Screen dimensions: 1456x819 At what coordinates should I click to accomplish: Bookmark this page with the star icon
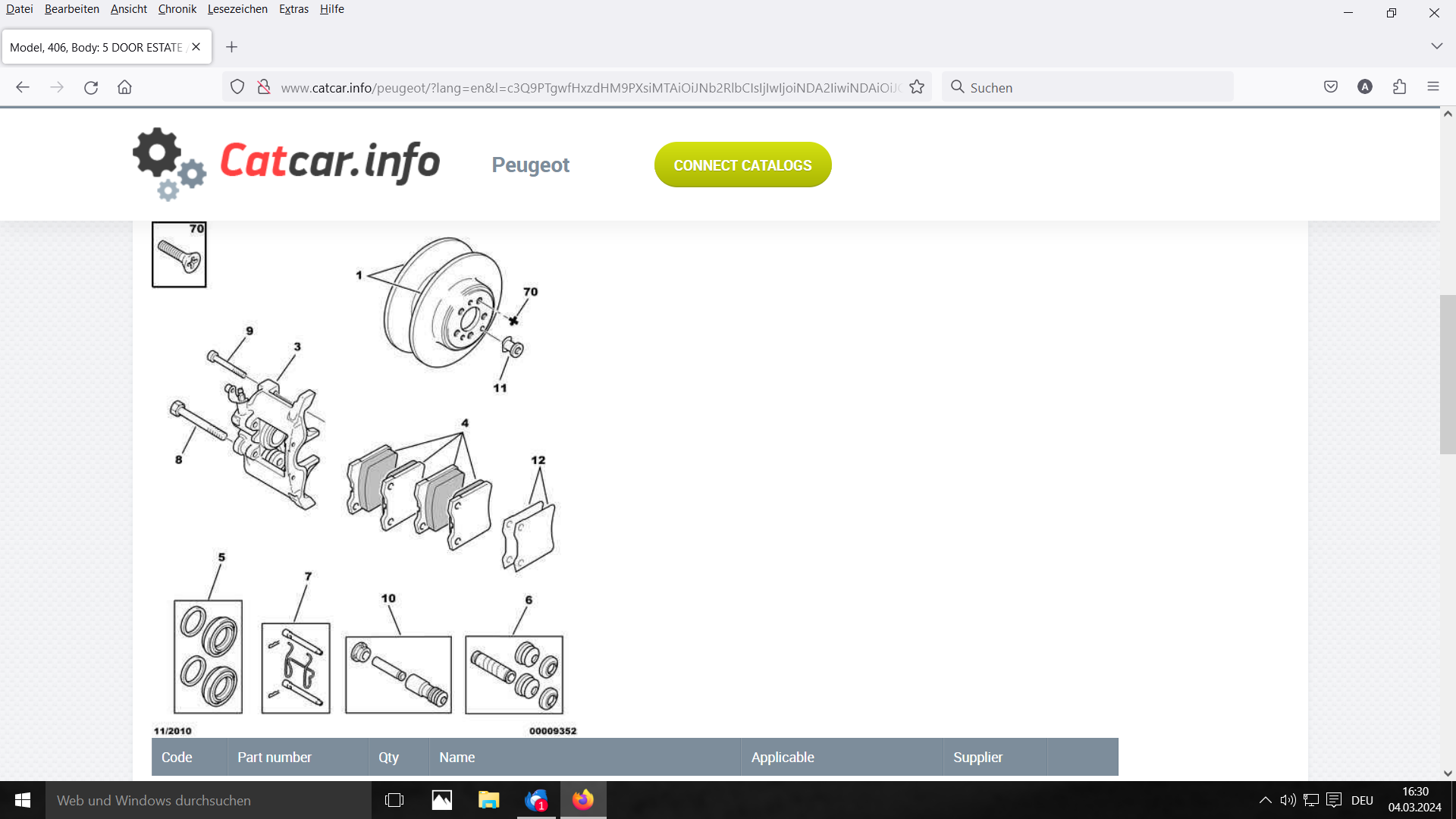[x=917, y=87]
